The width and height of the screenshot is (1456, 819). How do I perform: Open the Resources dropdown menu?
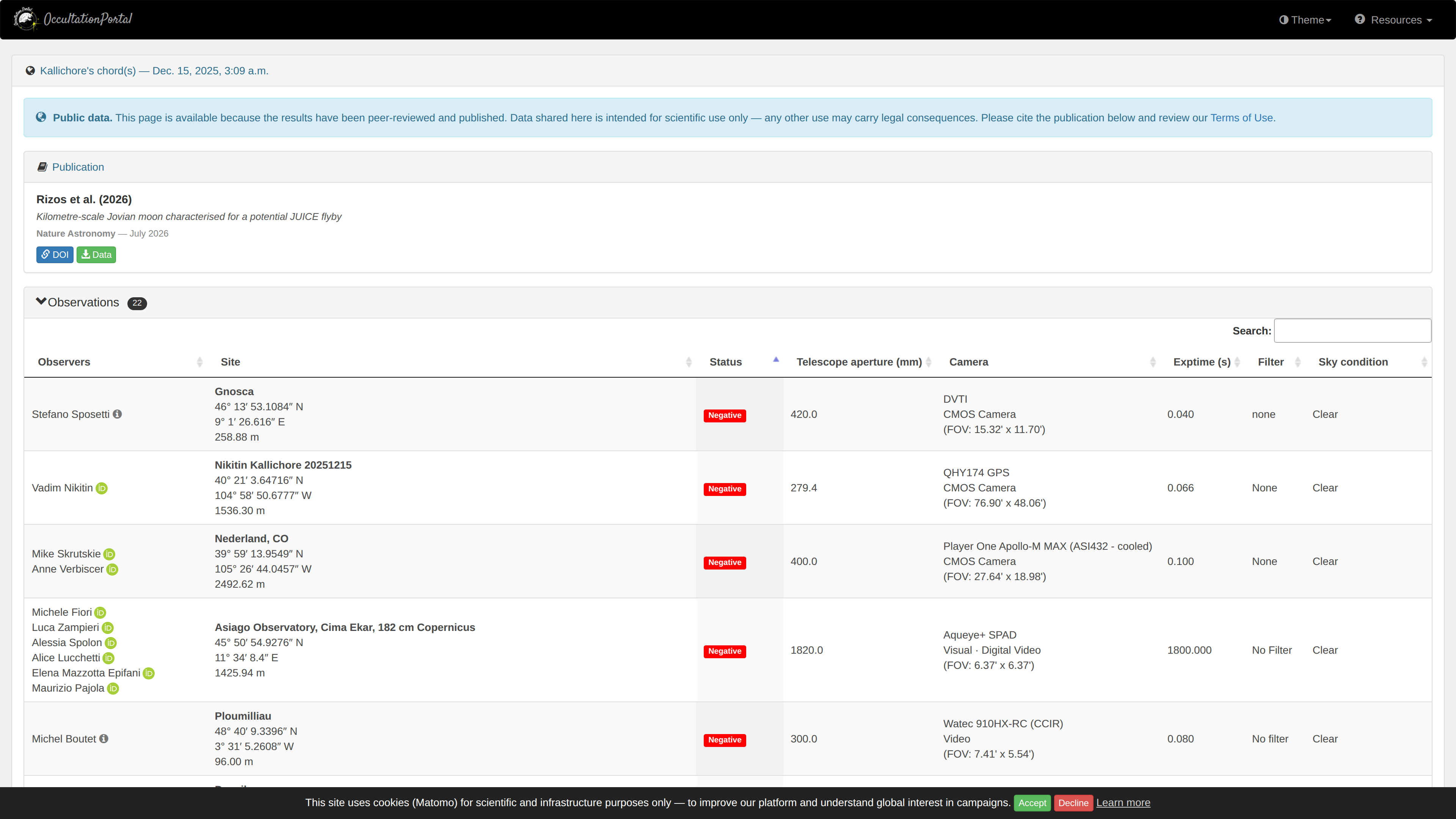pos(1393,20)
